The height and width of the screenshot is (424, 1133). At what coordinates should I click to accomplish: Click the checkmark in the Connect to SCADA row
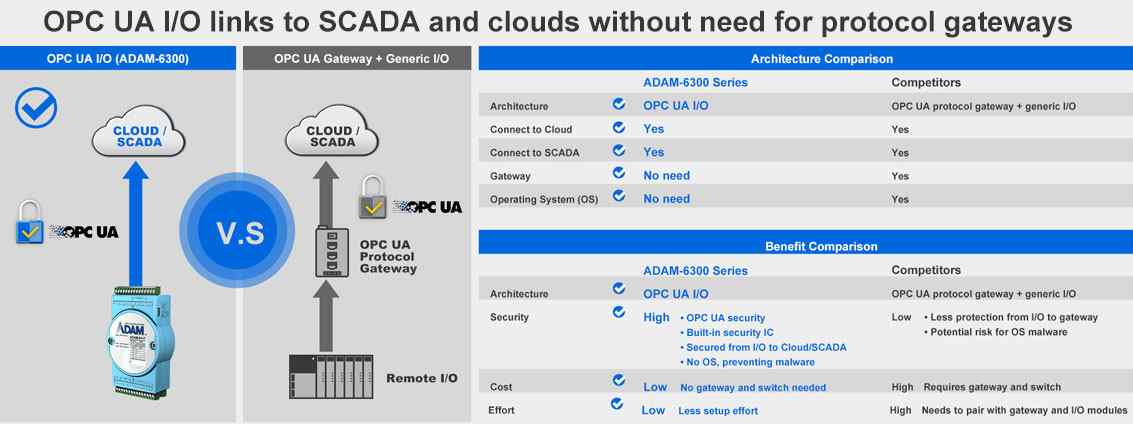click(619, 150)
